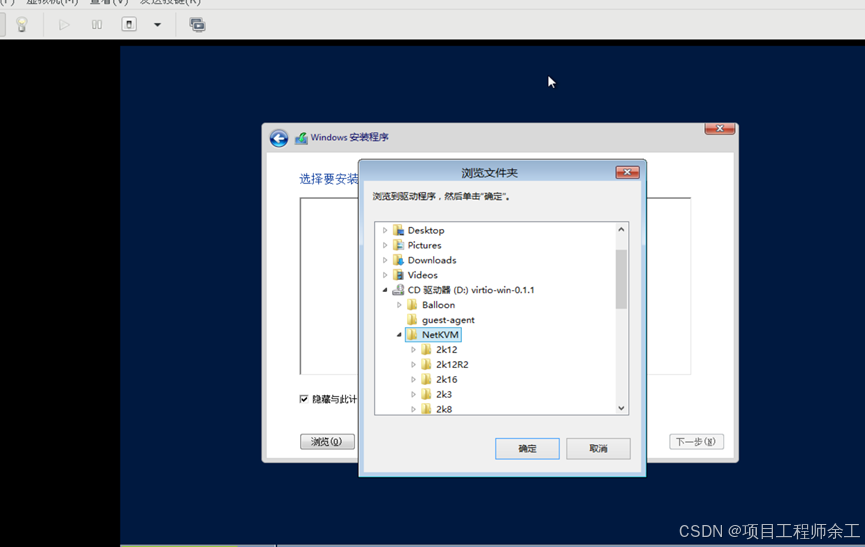
Task: Select the 2k12 folder
Action: (446, 350)
